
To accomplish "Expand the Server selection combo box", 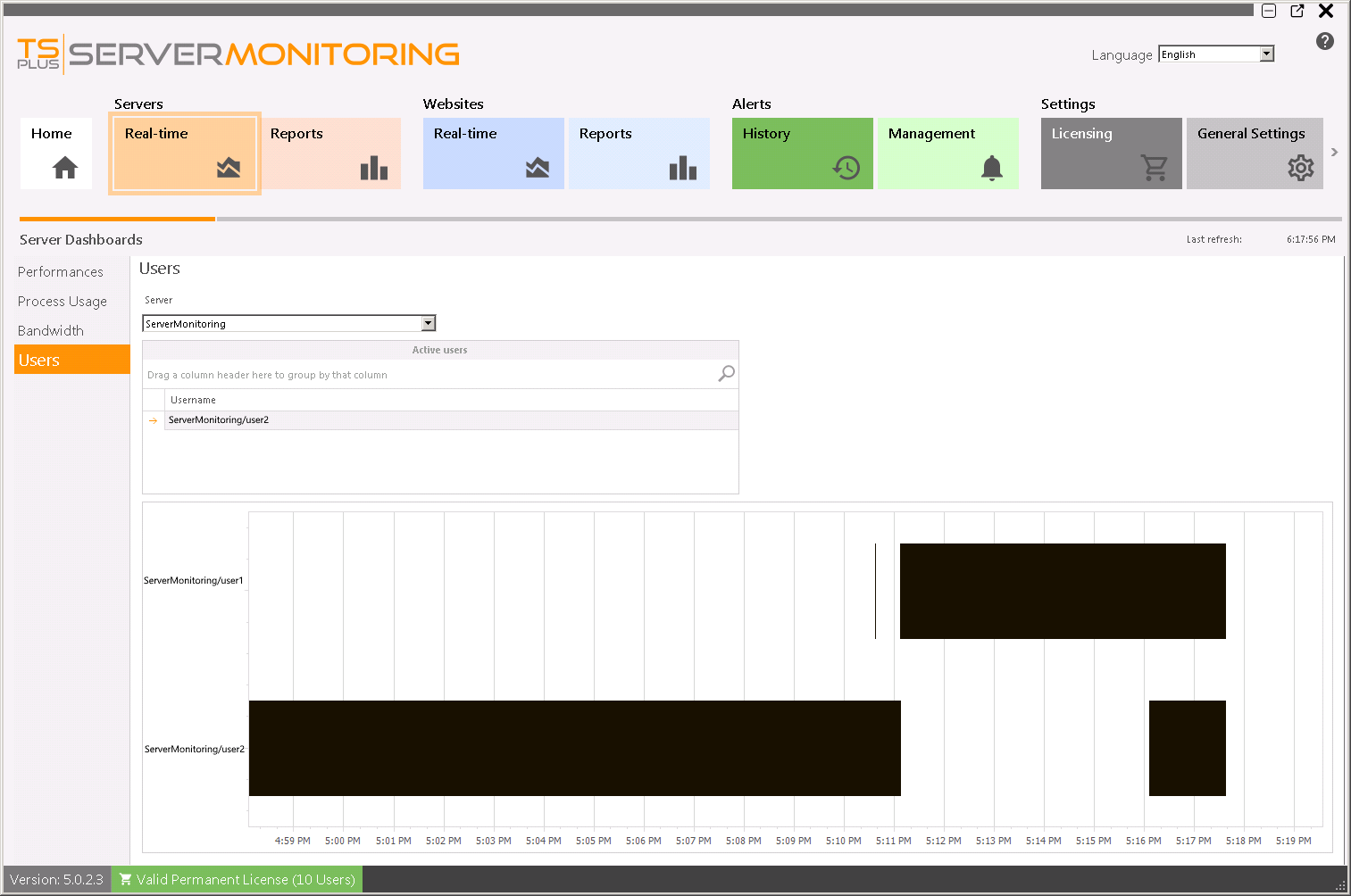I will click(x=429, y=323).
